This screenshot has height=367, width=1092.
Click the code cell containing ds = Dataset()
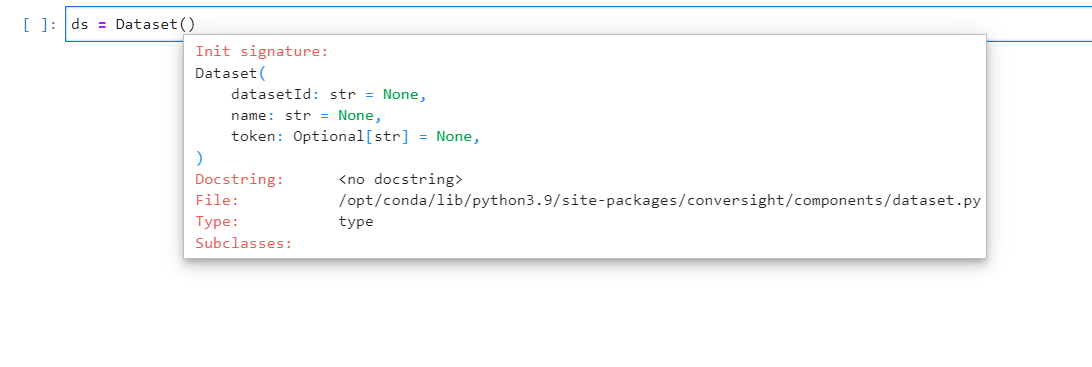coord(578,24)
